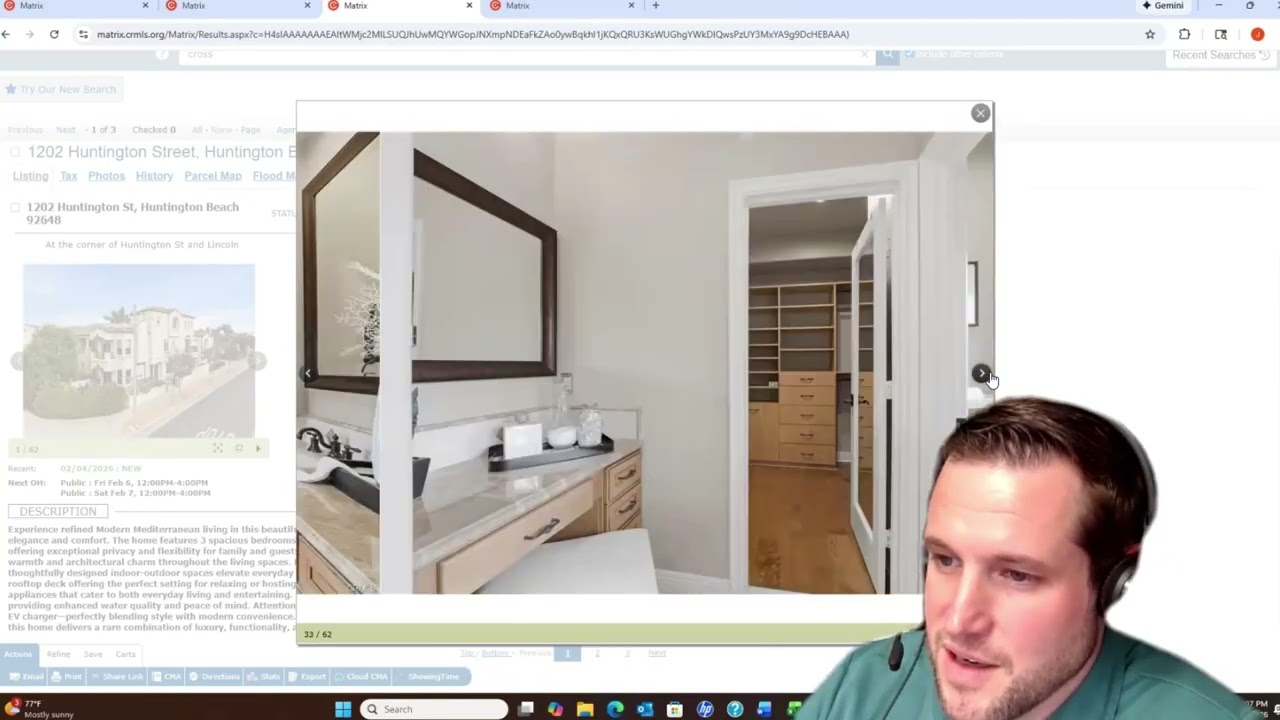Viewport: 1280px width, 720px height.
Task: Switch to the Save tab
Action: click(x=93, y=654)
